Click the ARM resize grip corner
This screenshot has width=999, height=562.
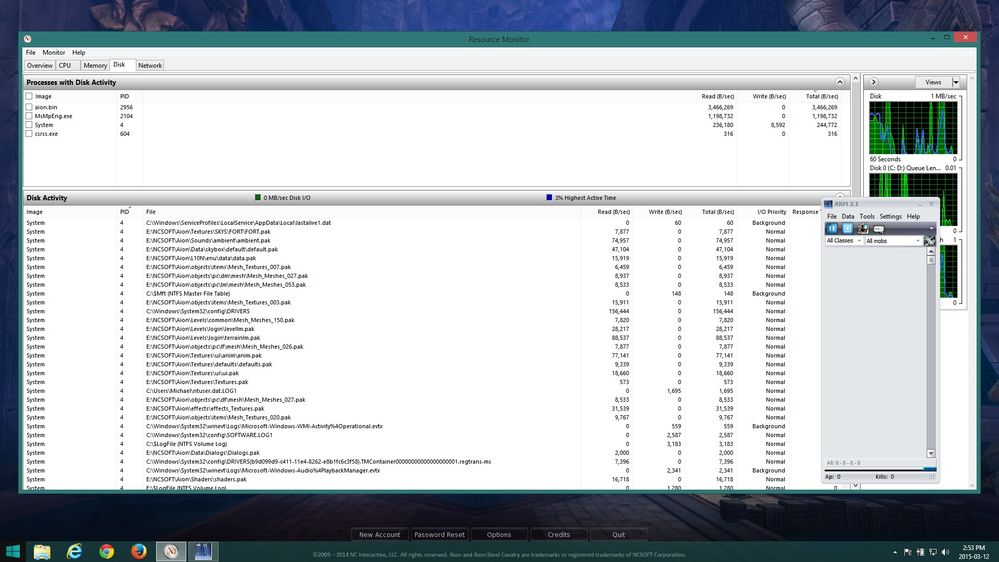pyautogui.click(x=932, y=477)
